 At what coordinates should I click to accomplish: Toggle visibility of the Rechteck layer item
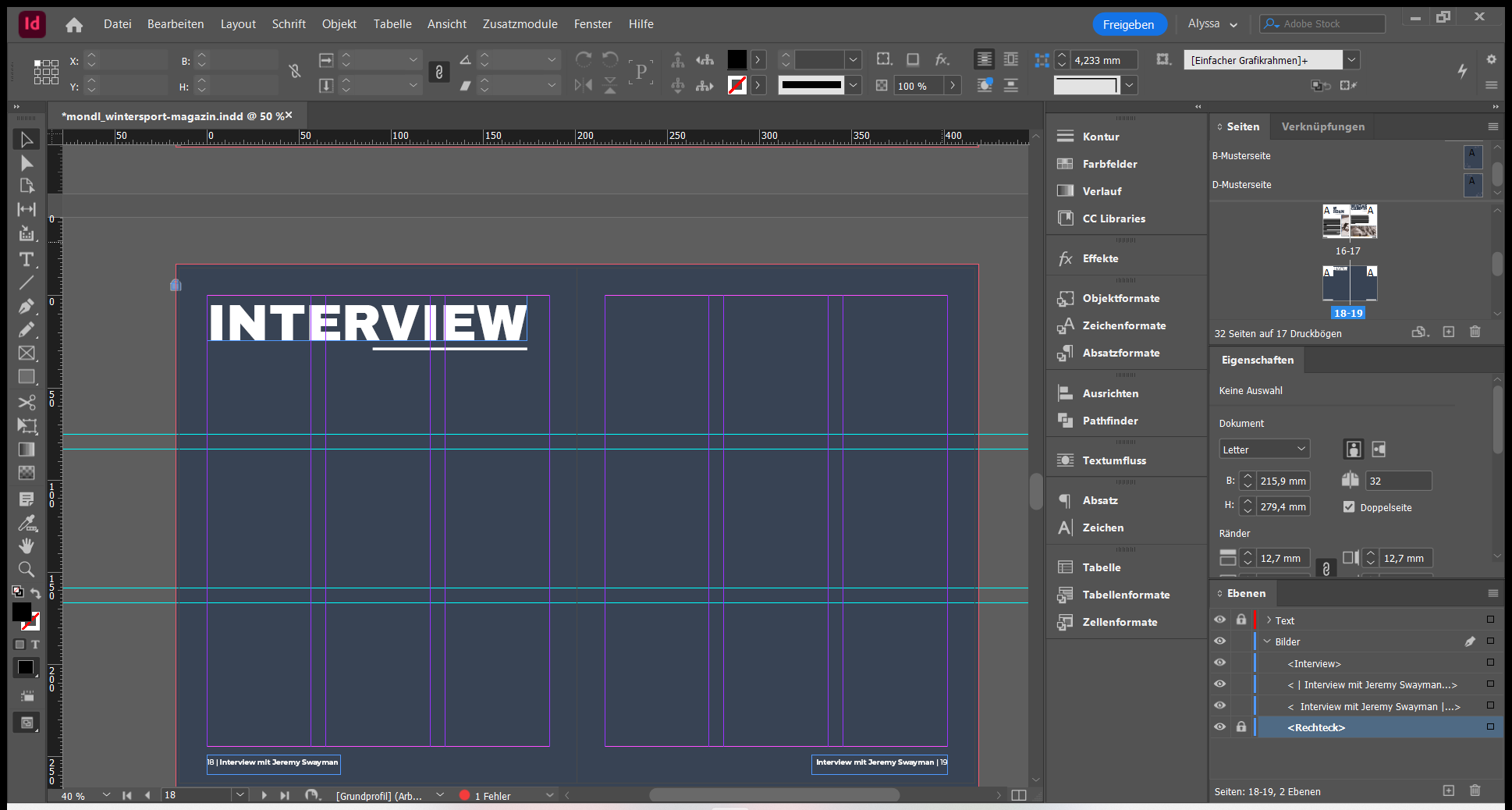pyautogui.click(x=1219, y=727)
